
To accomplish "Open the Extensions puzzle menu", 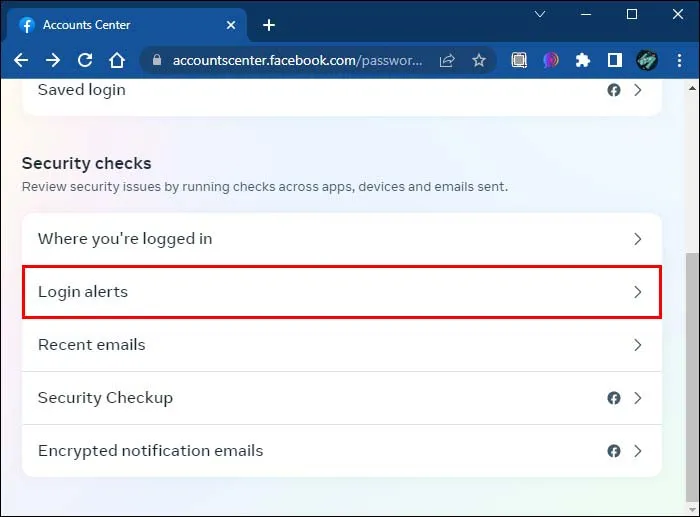I will point(583,60).
